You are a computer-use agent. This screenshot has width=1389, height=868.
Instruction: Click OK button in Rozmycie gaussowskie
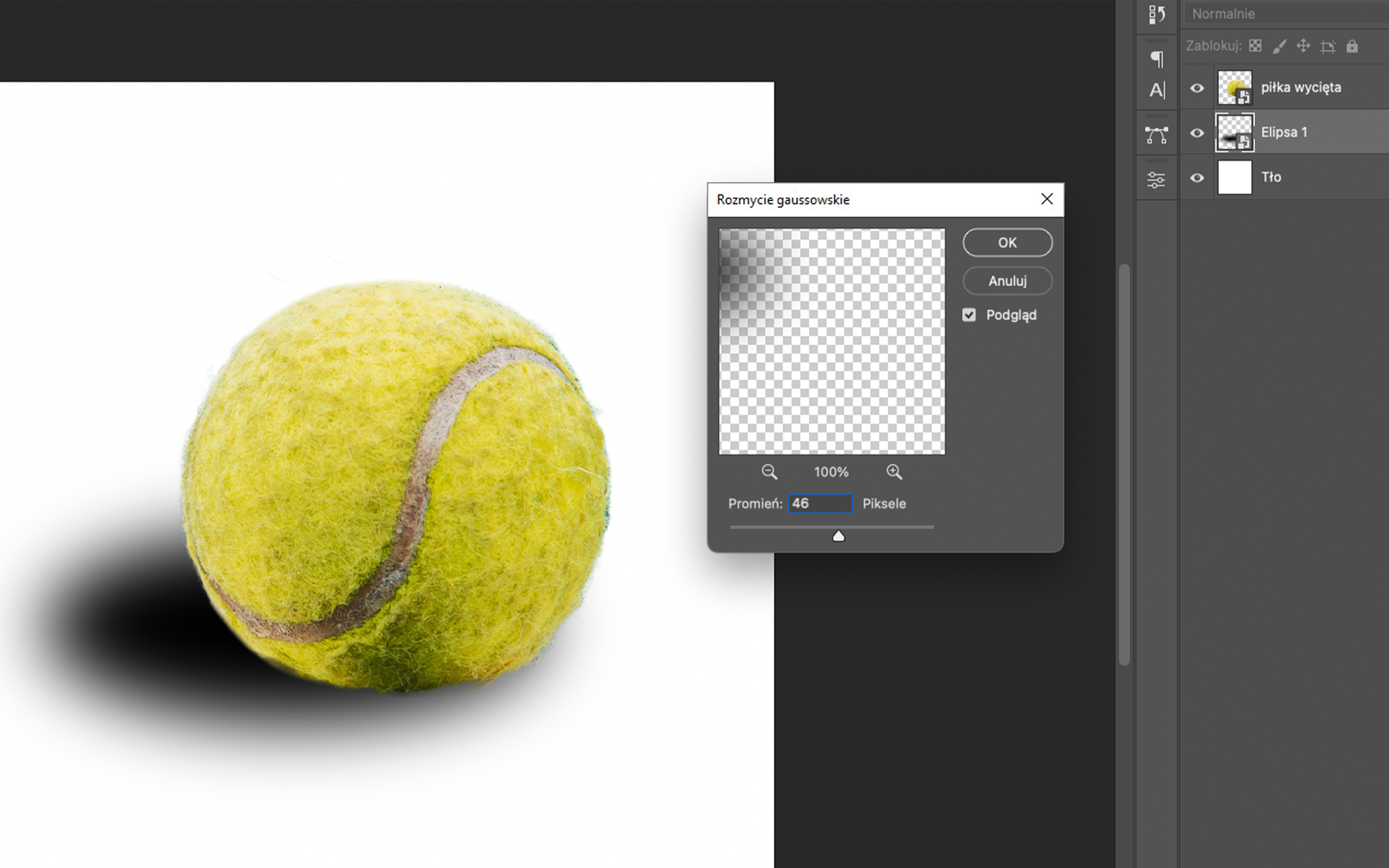pyautogui.click(x=1006, y=242)
